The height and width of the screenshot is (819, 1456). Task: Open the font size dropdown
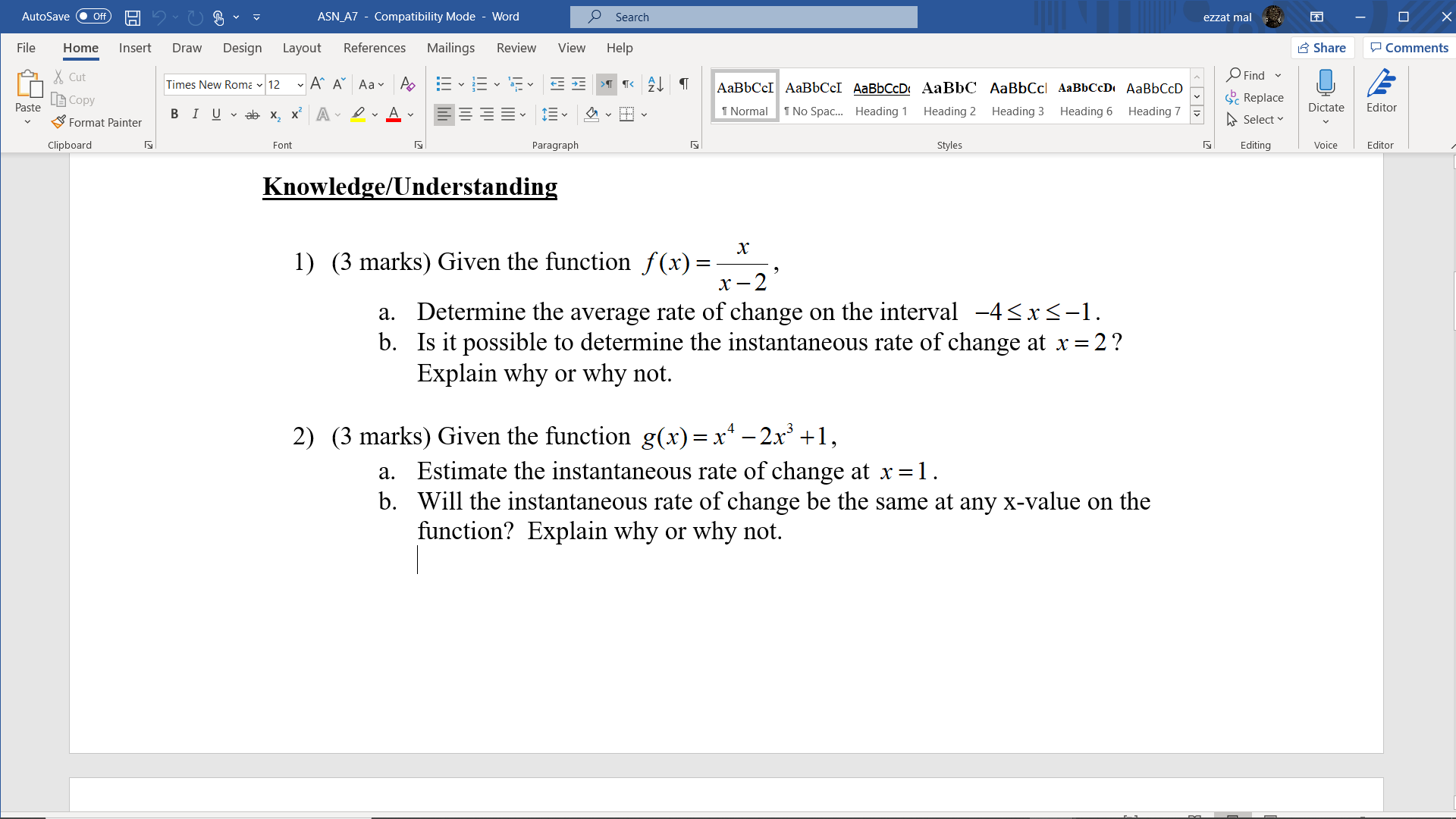299,84
